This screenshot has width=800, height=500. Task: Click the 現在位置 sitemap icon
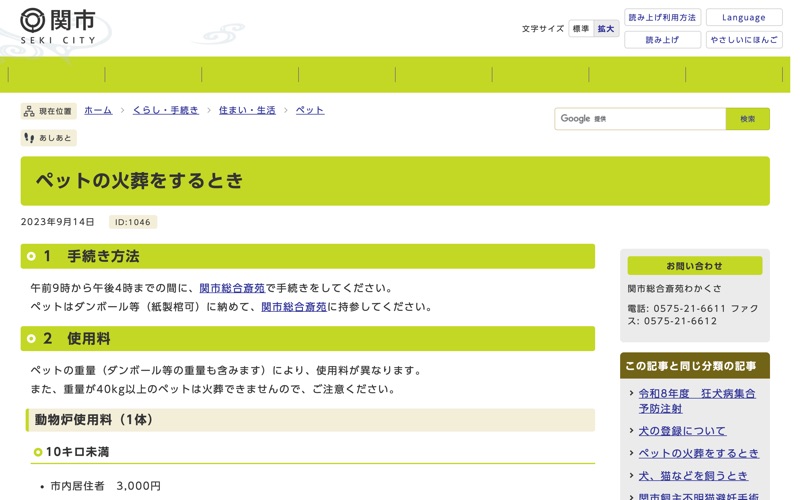tap(30, 111)
